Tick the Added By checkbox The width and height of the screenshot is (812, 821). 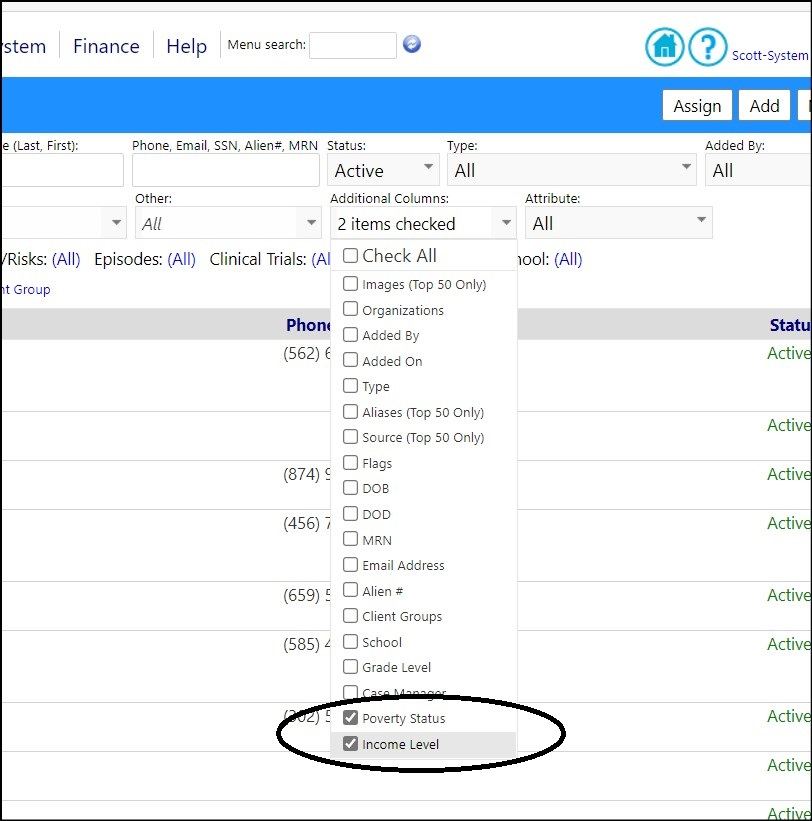[350, 335]
